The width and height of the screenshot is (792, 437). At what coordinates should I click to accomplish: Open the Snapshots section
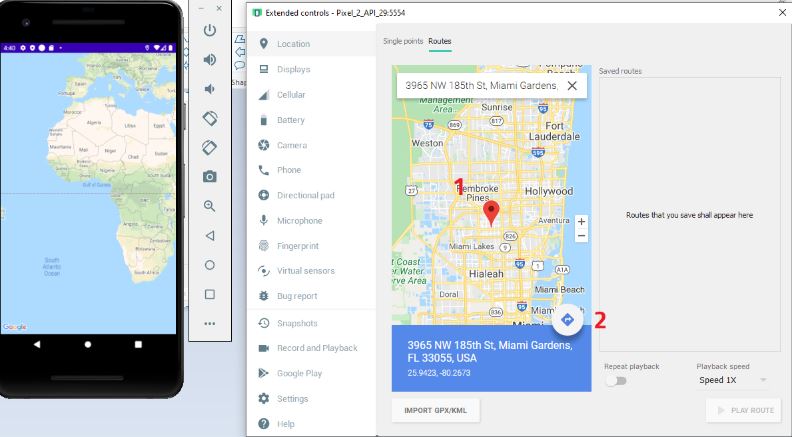pyautogui.click(x=311, y=323)
